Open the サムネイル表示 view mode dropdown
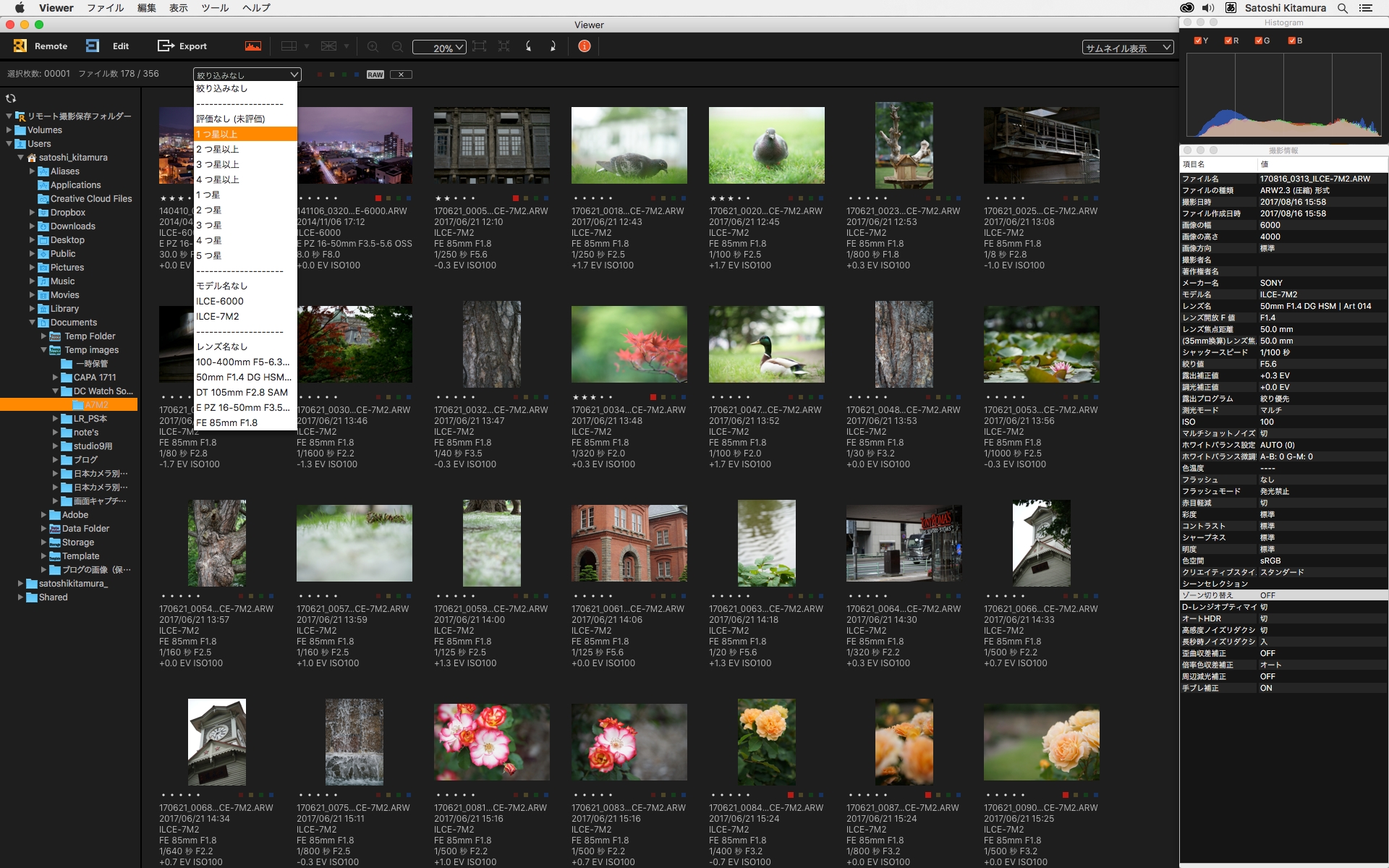Screen dimensions: 1389x868 click(x=1127, y=48)
